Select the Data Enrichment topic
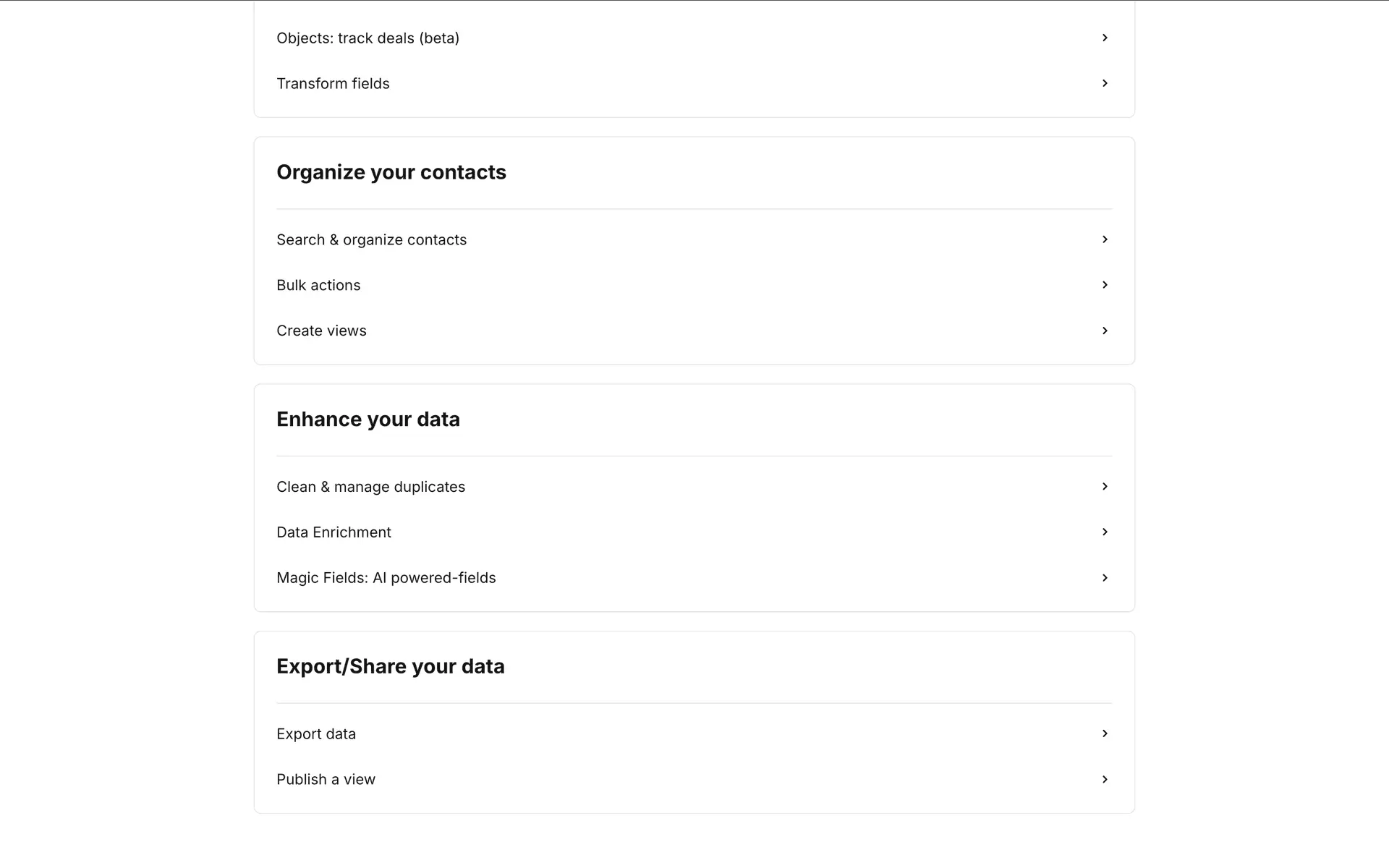This screenshot has height=868, width=1389. coord(334,533)
